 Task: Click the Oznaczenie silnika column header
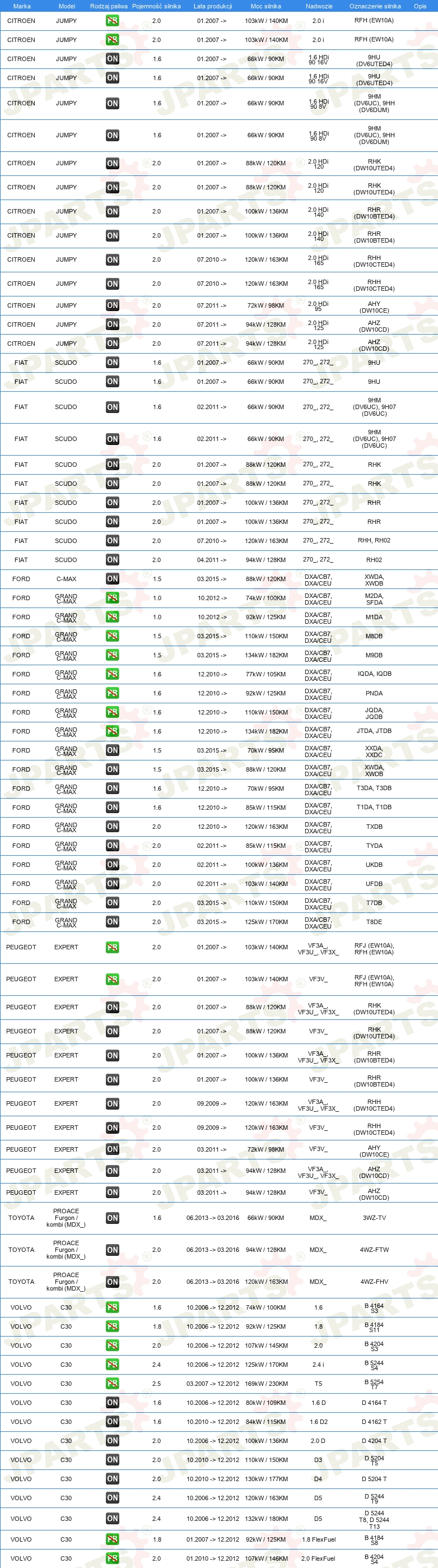pyautogui.click(x=375, y=6)
